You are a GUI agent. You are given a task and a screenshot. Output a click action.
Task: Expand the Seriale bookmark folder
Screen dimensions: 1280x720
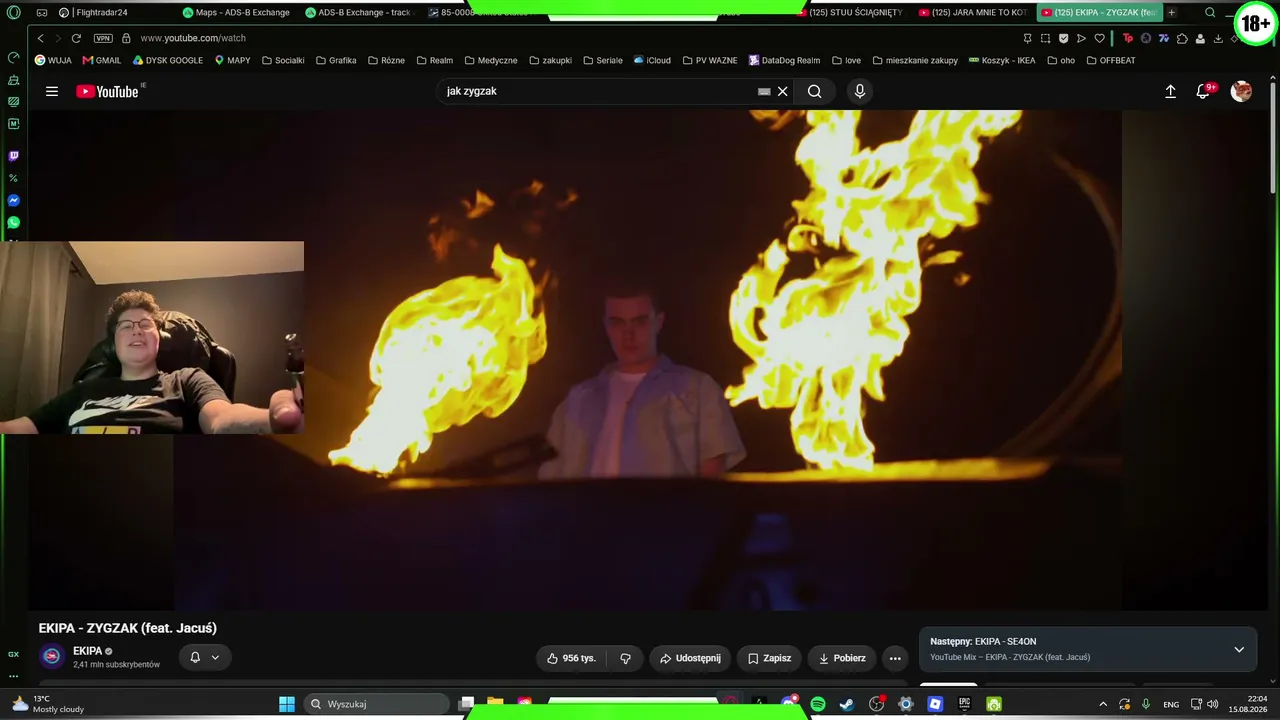pos(603,60)
